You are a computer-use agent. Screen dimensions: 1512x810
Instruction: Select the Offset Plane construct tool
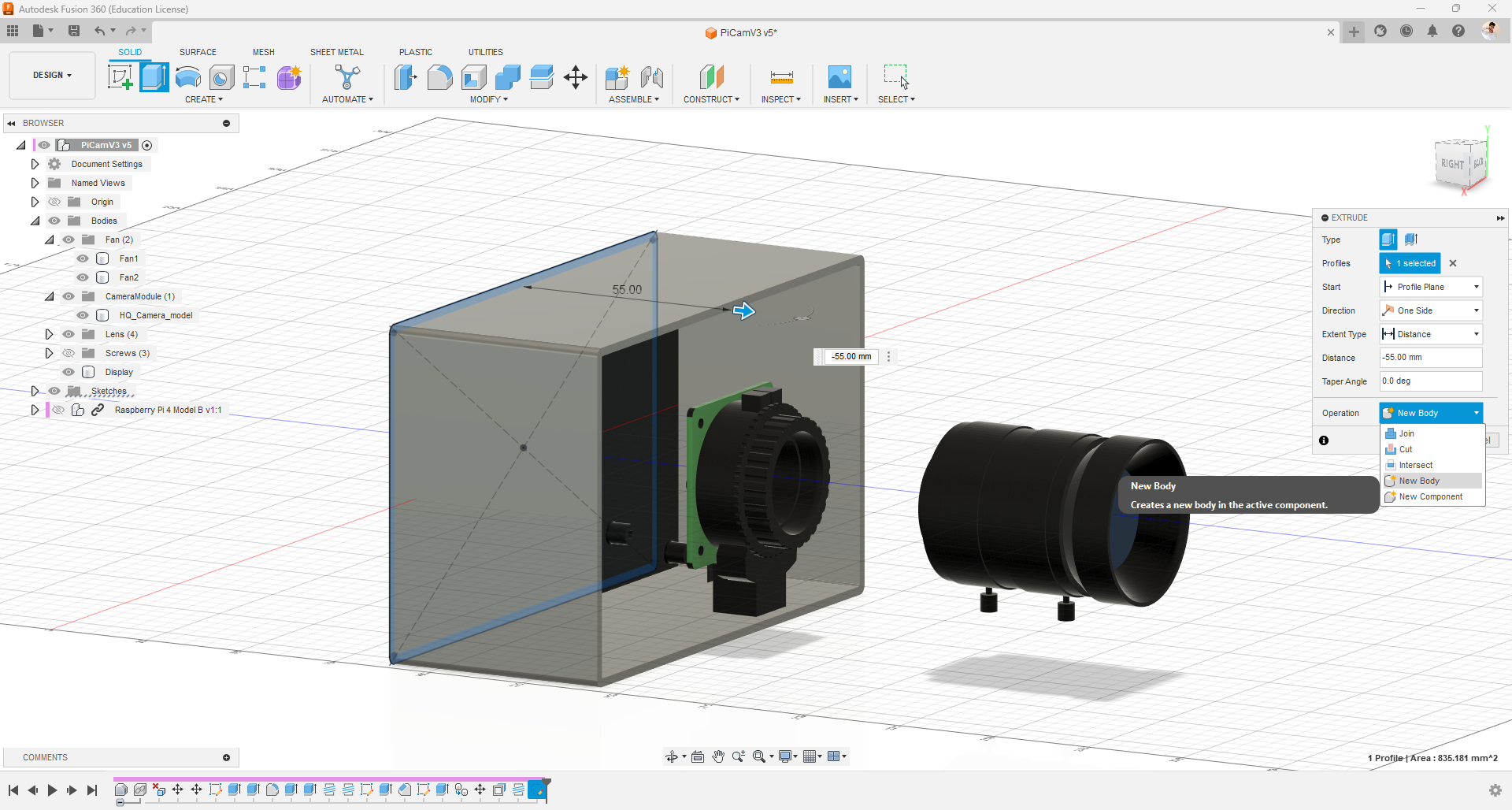coord(711,77)
